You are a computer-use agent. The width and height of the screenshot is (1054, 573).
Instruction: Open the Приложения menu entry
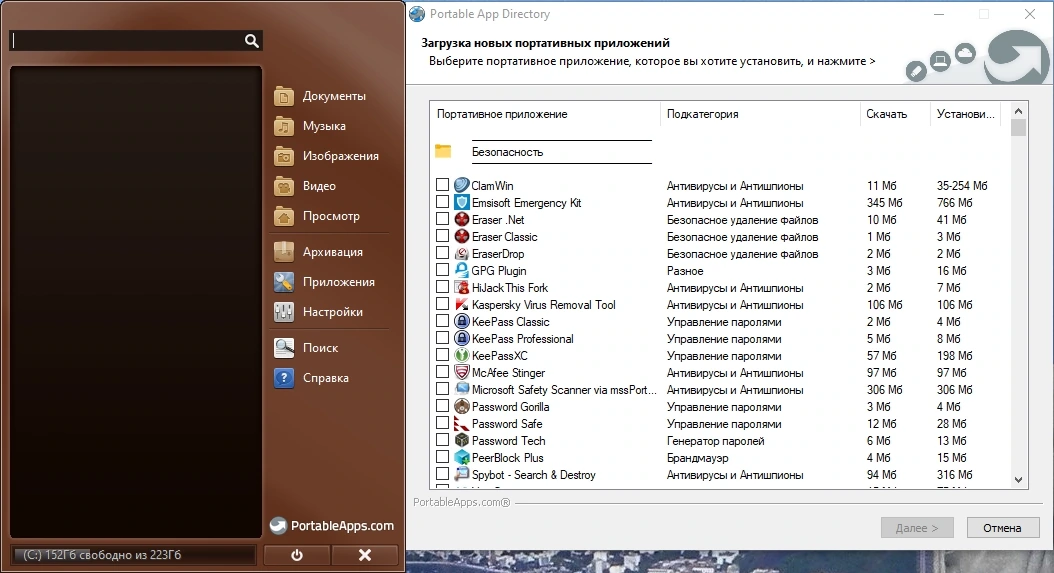(339, 282)
